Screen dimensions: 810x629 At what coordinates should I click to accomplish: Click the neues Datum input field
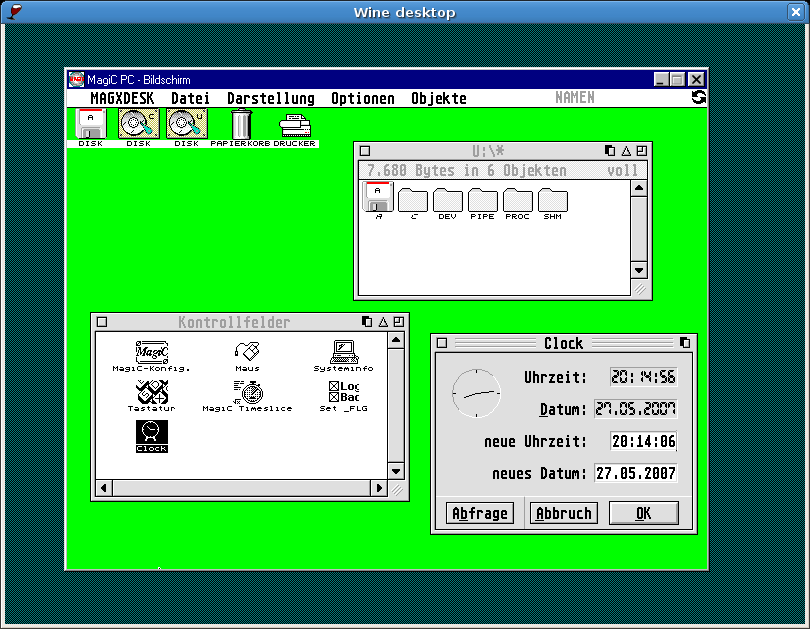click(x=636, y=474)
